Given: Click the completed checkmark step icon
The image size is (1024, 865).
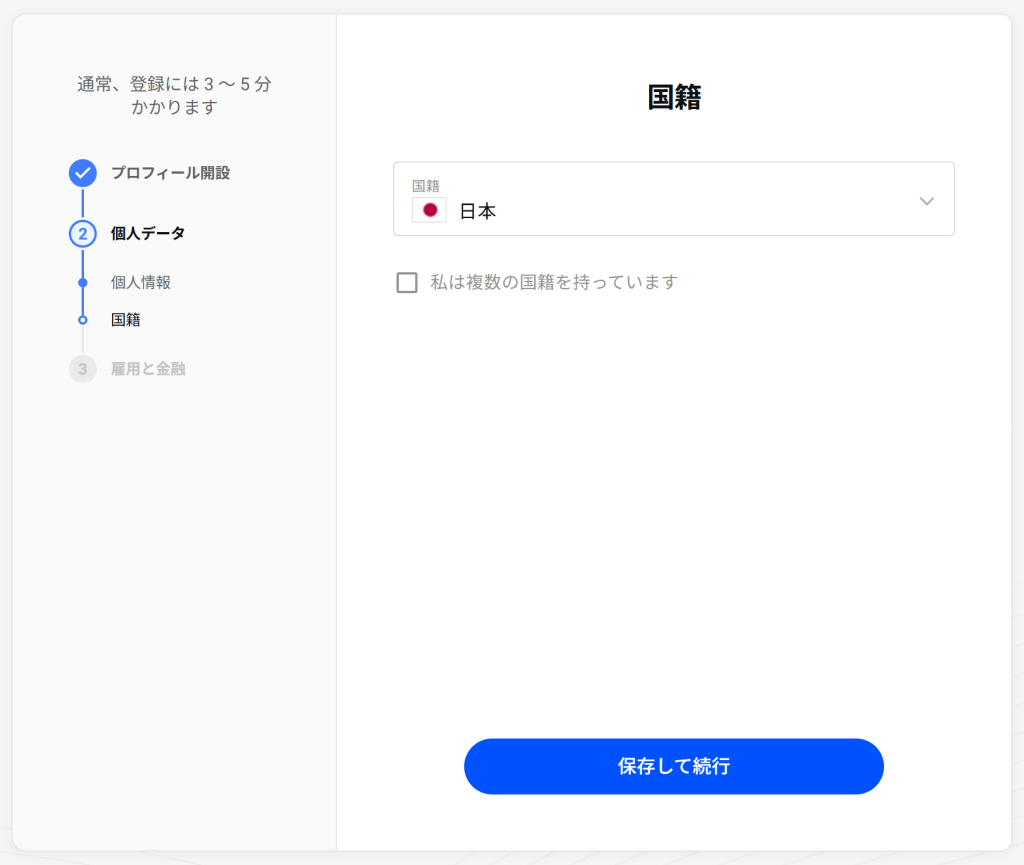Looking at the screenshot, I should pos(83,173).
